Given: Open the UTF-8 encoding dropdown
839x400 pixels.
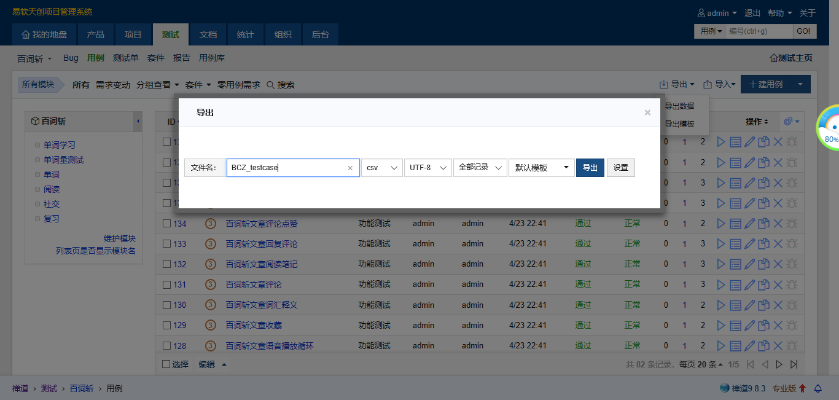Looking at the screenshot, I should [427, 168].
